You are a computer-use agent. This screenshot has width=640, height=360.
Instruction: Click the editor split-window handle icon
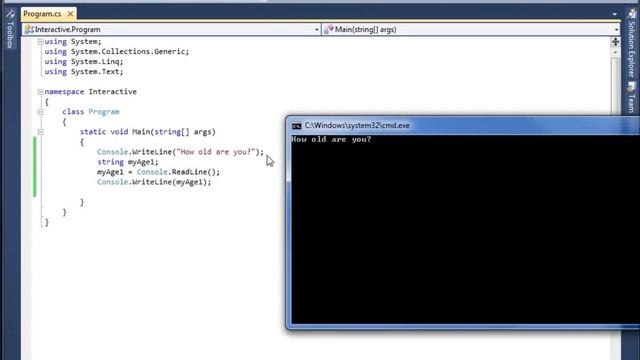[615, 42]
